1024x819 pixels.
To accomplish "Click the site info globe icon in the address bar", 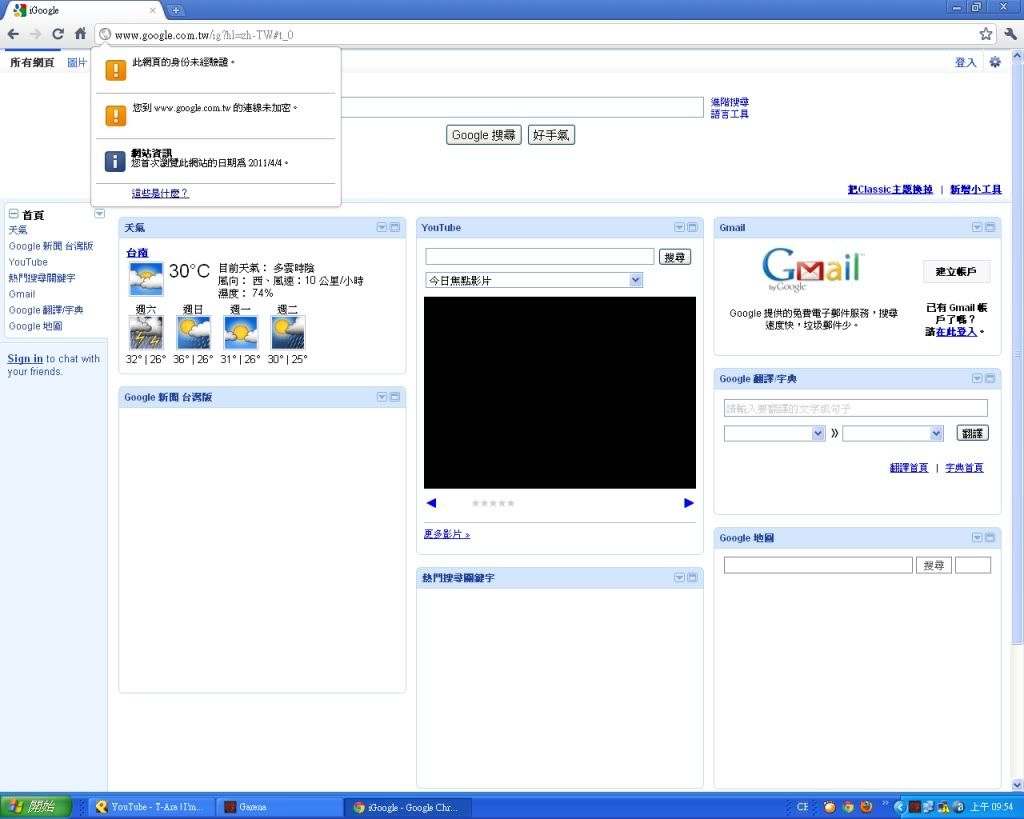I will (x=104, y=35).
